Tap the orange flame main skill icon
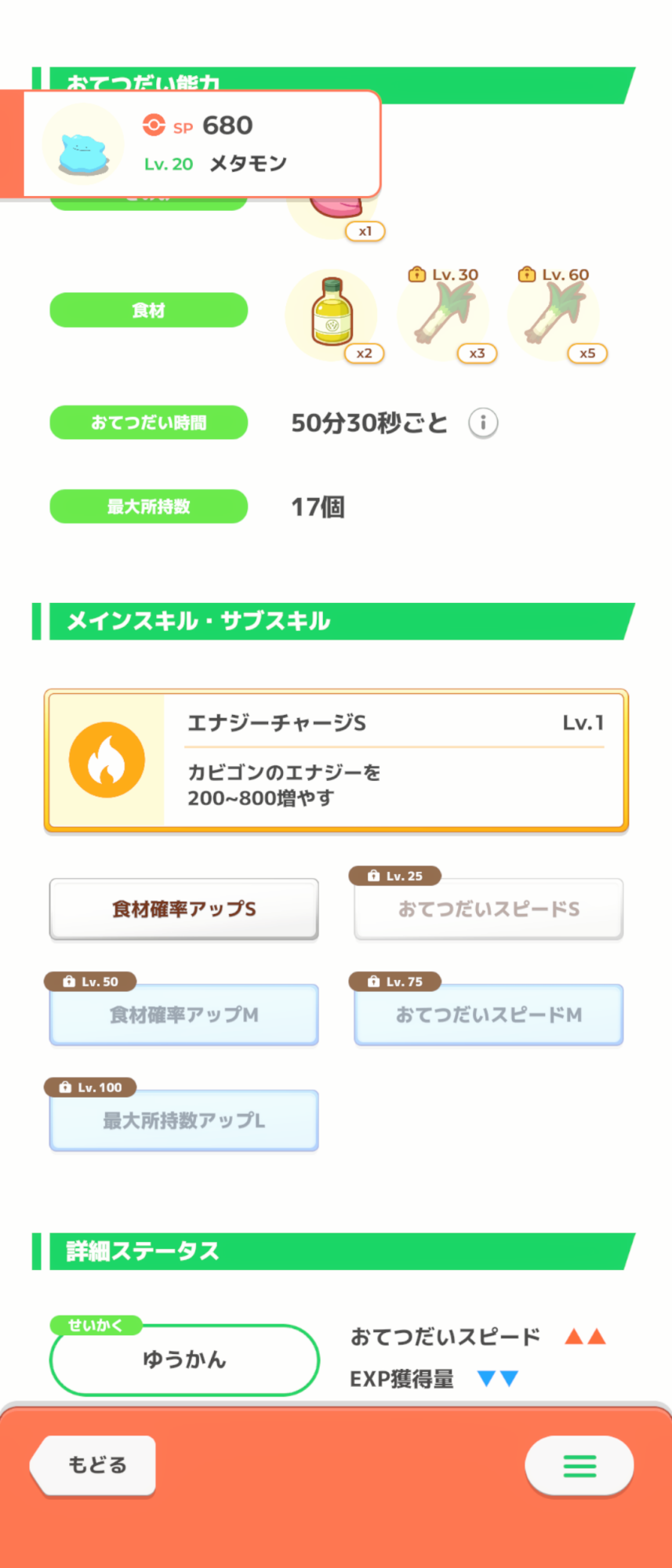This screenshot has width=672, height=1568. coord(107,760)
